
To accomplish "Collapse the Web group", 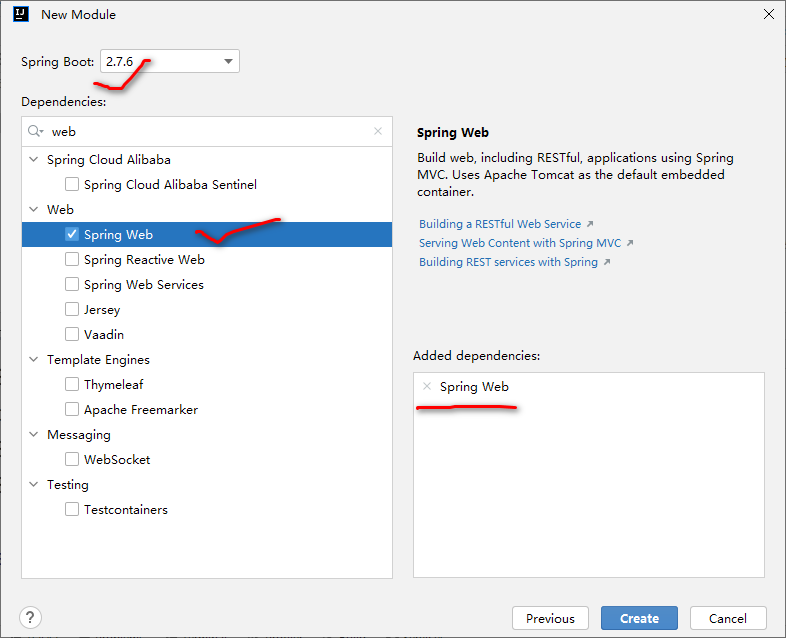I will [x=34, y=209].
